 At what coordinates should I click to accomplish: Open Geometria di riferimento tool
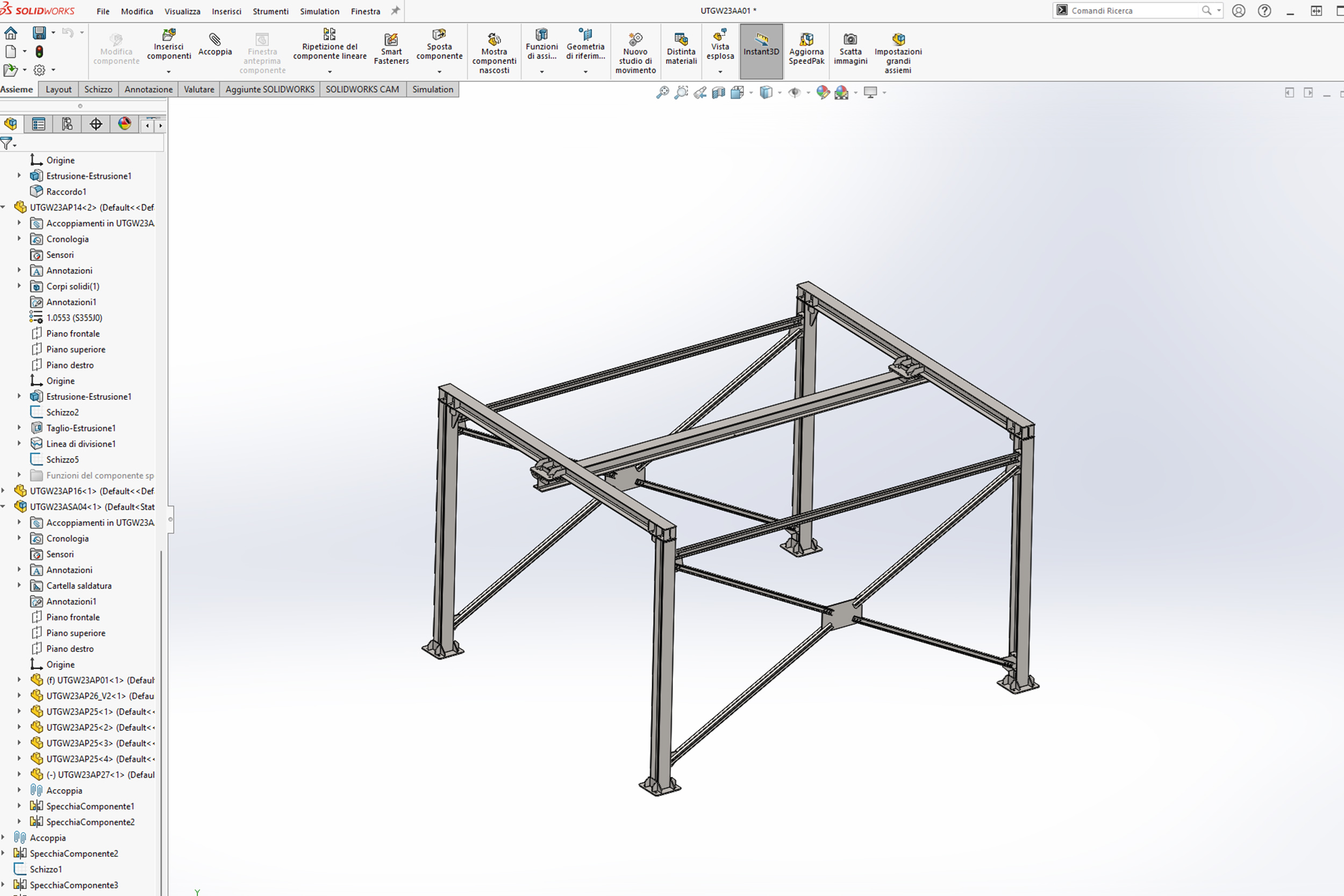585,44
